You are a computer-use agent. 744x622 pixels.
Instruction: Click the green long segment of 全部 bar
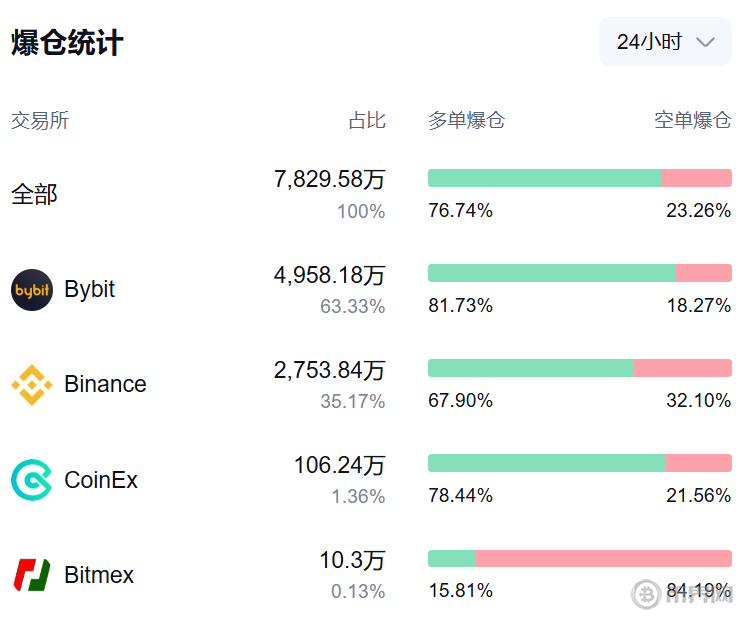(x=544, y=178)
